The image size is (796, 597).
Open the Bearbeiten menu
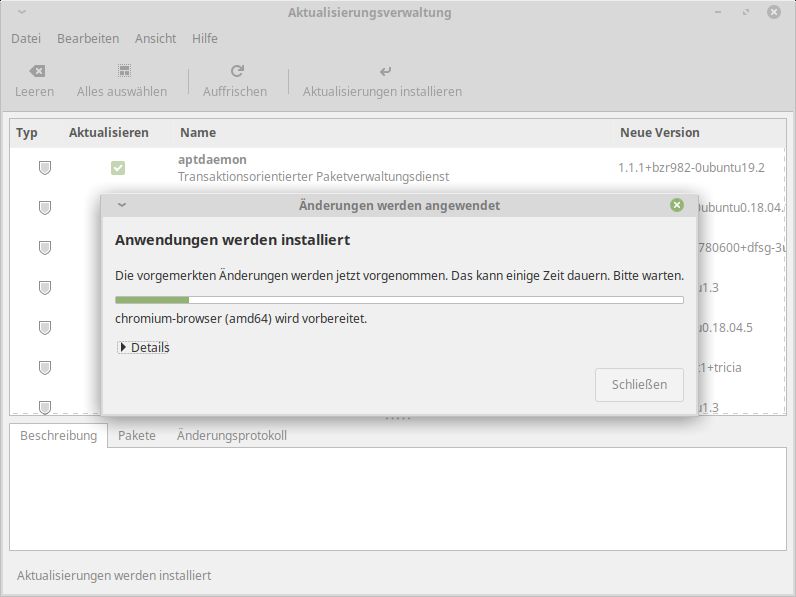88,38
